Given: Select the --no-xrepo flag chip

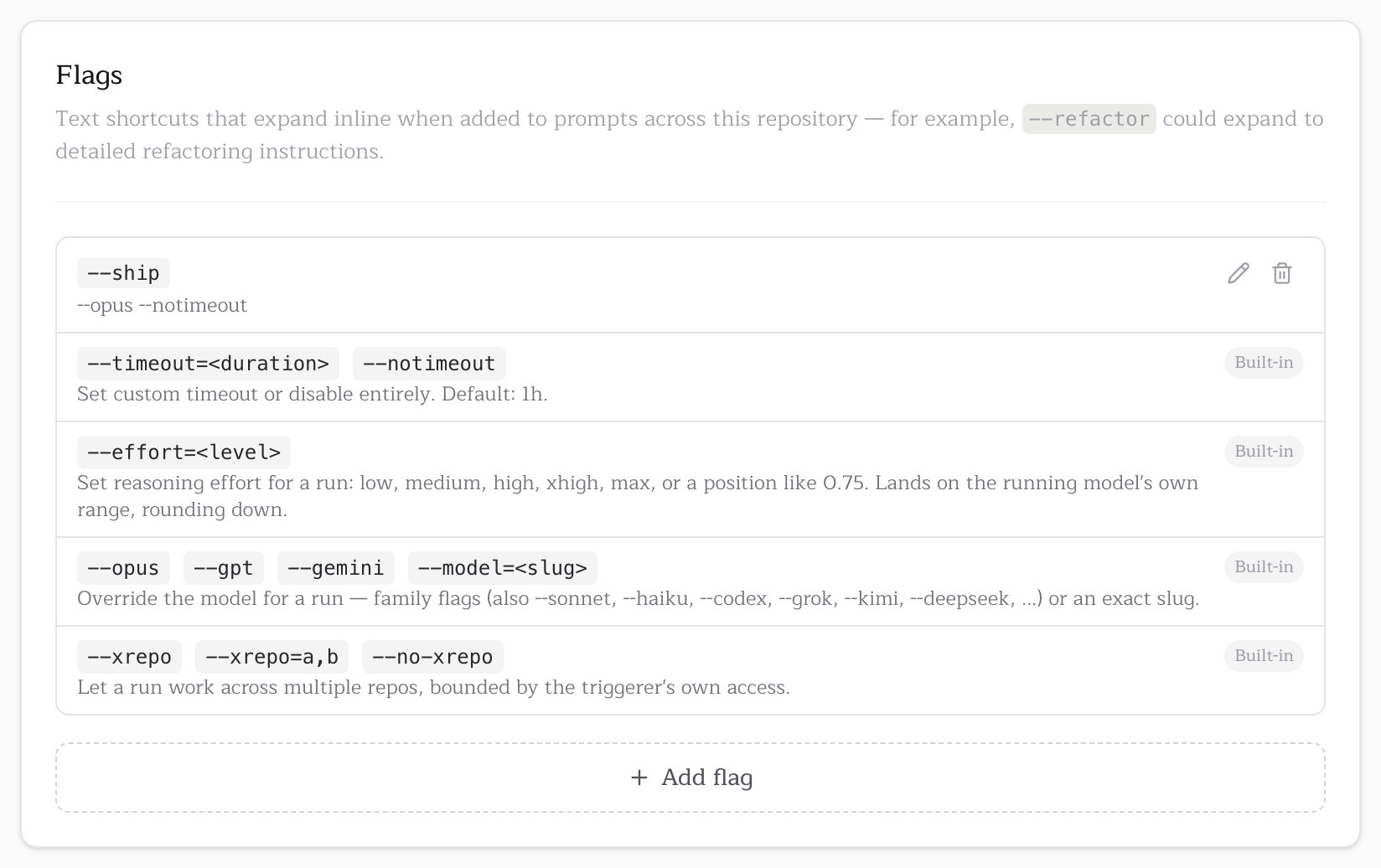Looking at the screenshot, I should (x=432, y=657).
